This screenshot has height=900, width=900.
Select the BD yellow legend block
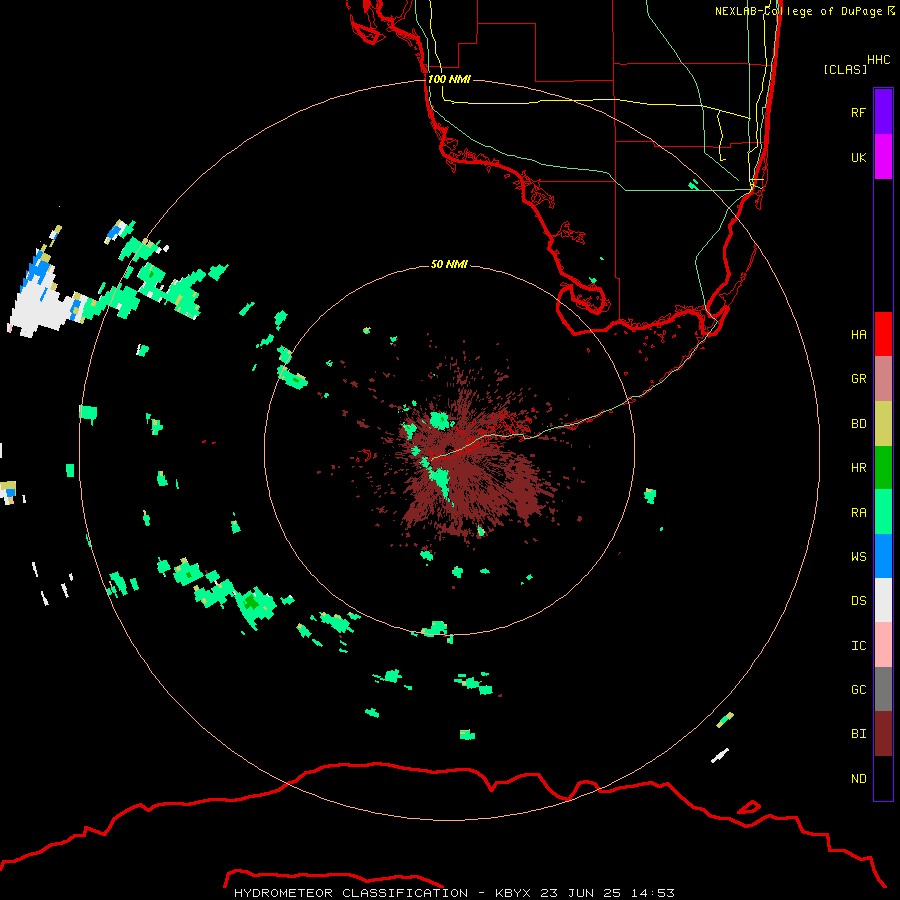(x=883, y=424)
